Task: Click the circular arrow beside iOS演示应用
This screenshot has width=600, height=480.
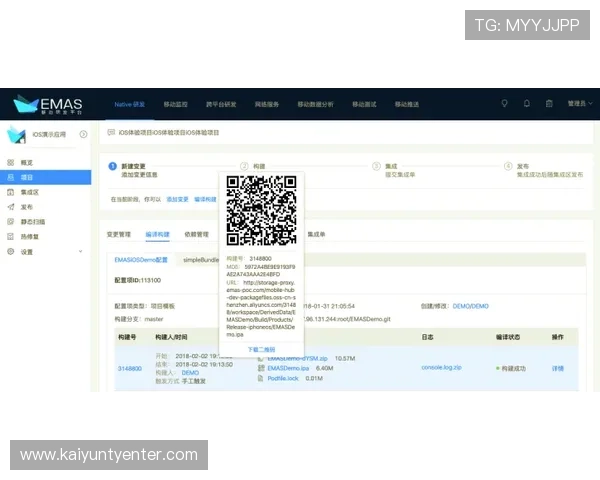Action: tap(83, 134)
